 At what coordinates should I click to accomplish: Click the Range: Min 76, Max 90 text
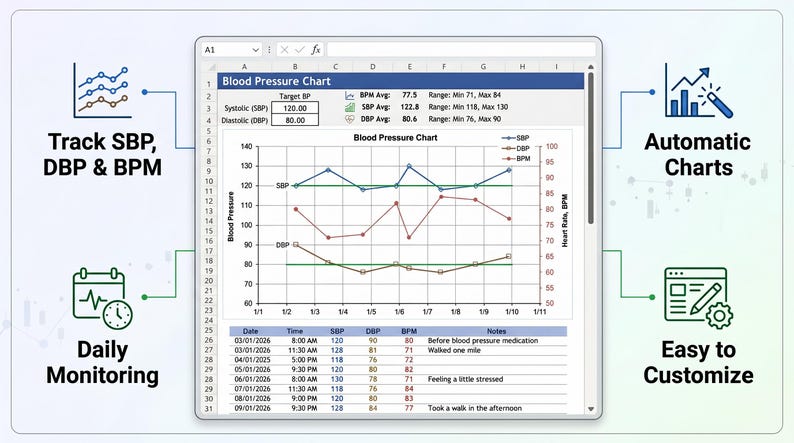coord(464,119)
